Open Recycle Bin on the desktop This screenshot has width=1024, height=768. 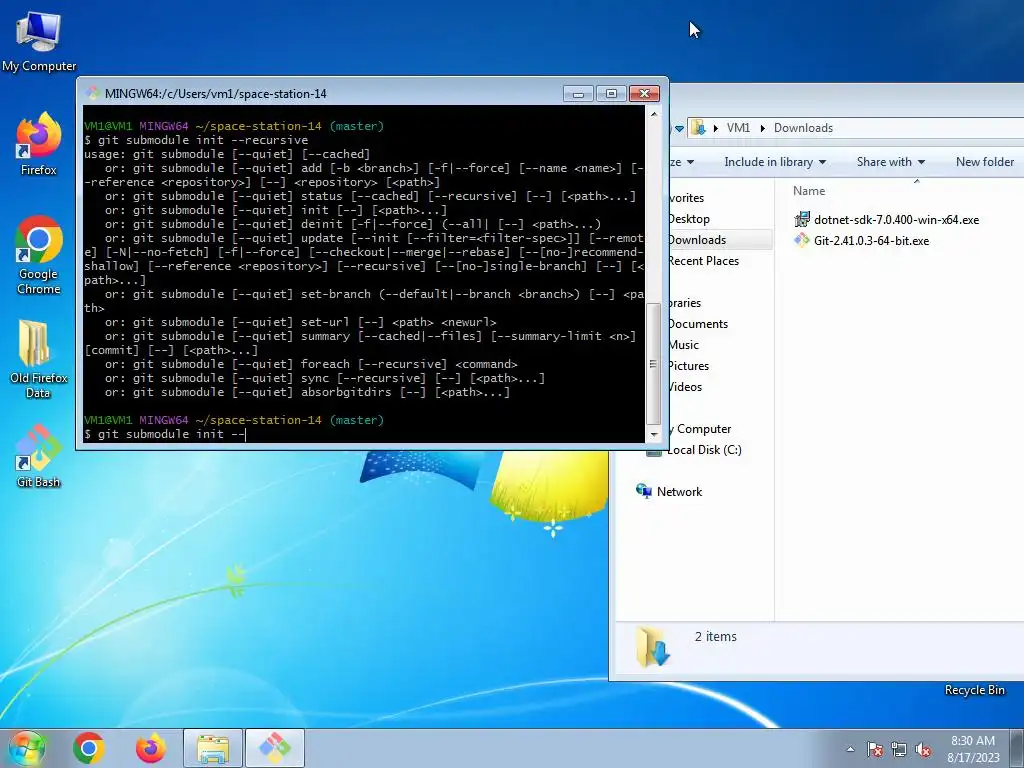974,690
